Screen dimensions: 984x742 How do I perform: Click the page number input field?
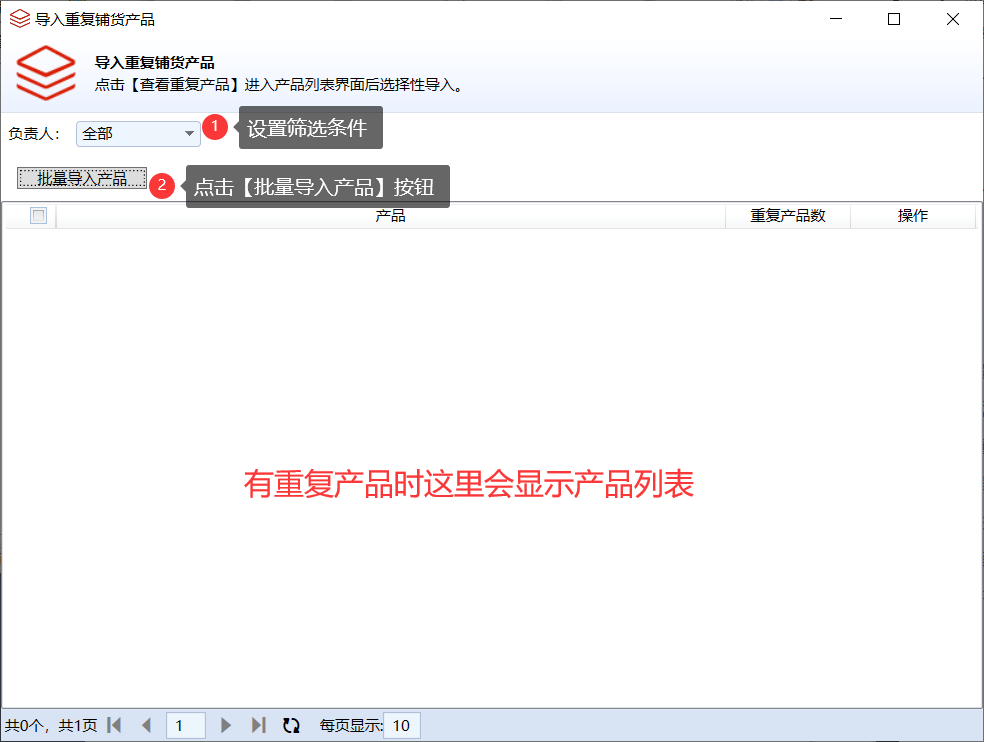pos(185,725)
